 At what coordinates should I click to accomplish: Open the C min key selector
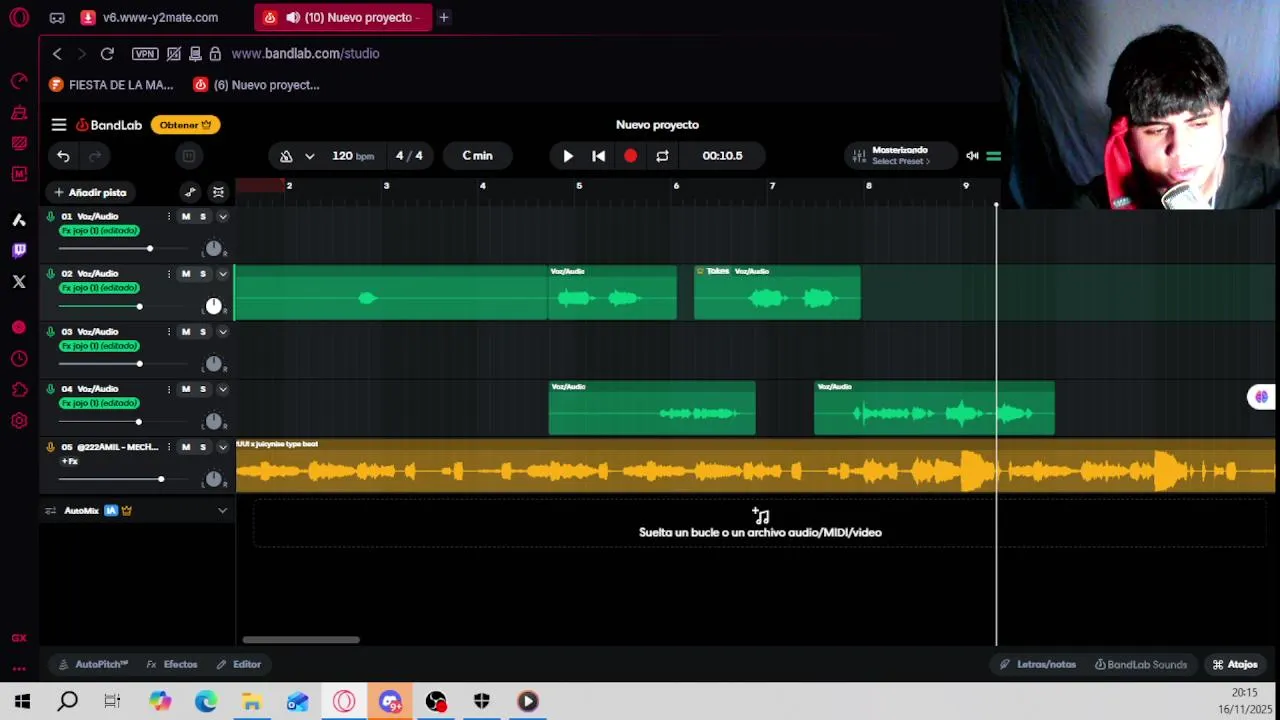477,156
